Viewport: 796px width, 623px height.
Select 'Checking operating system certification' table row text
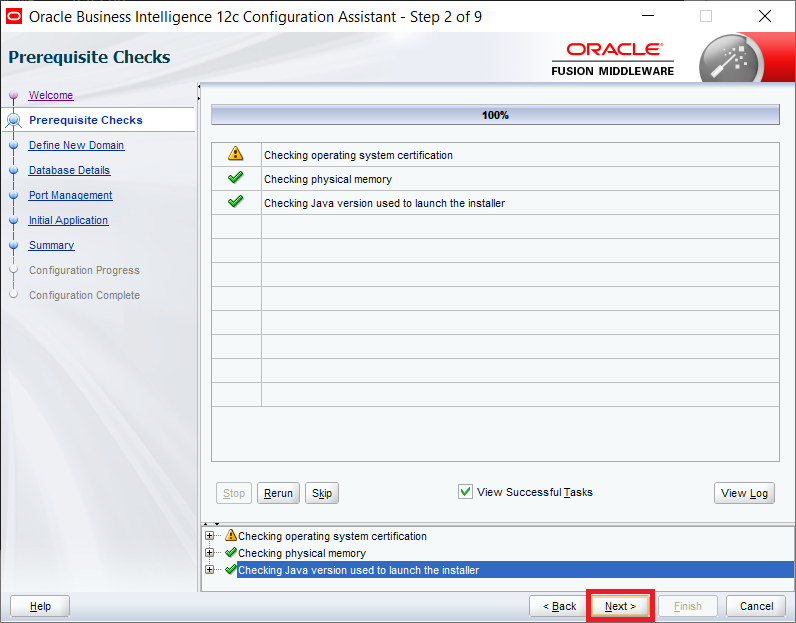pos(358,155)
